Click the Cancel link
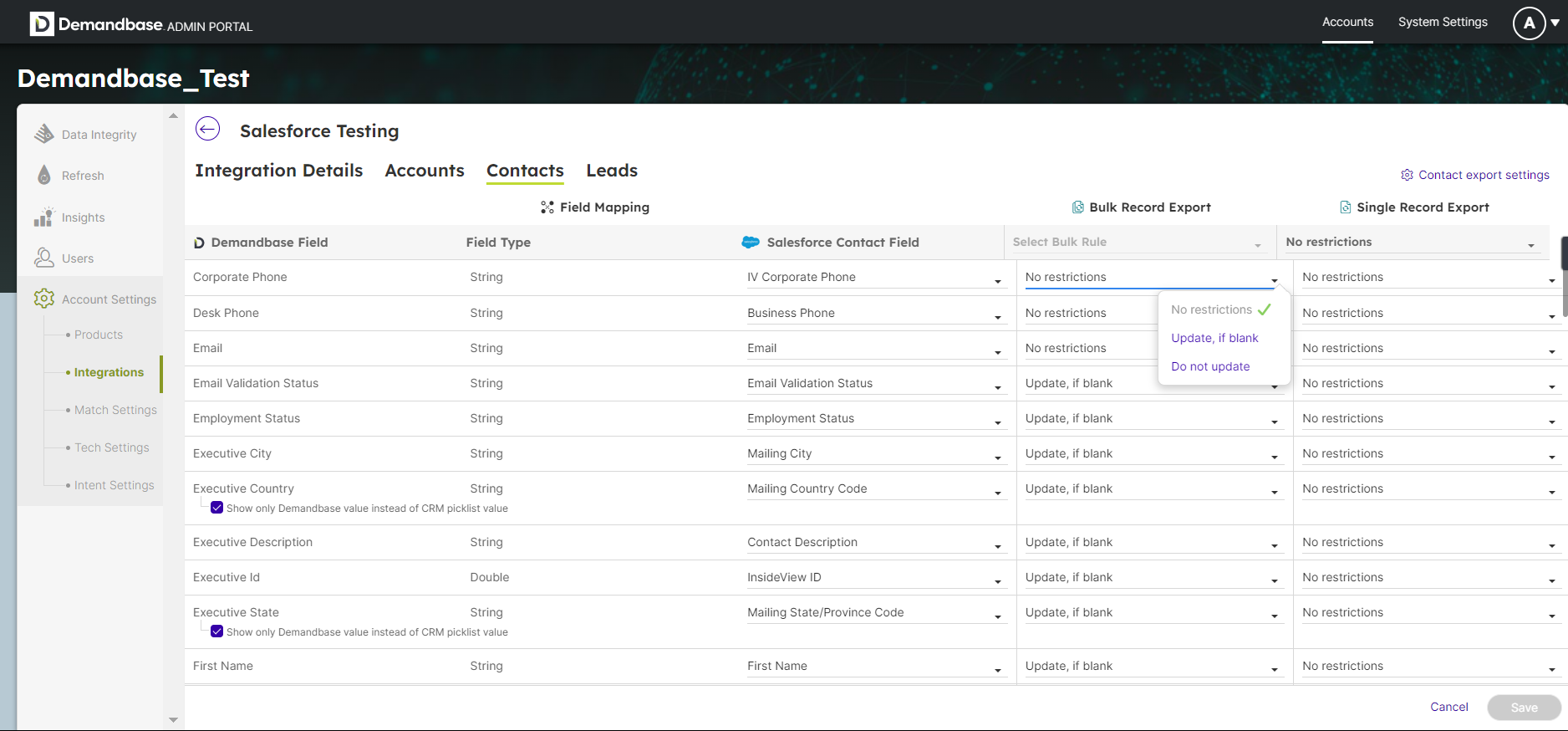The image size is (1568, 731). tap(1448, 707)
